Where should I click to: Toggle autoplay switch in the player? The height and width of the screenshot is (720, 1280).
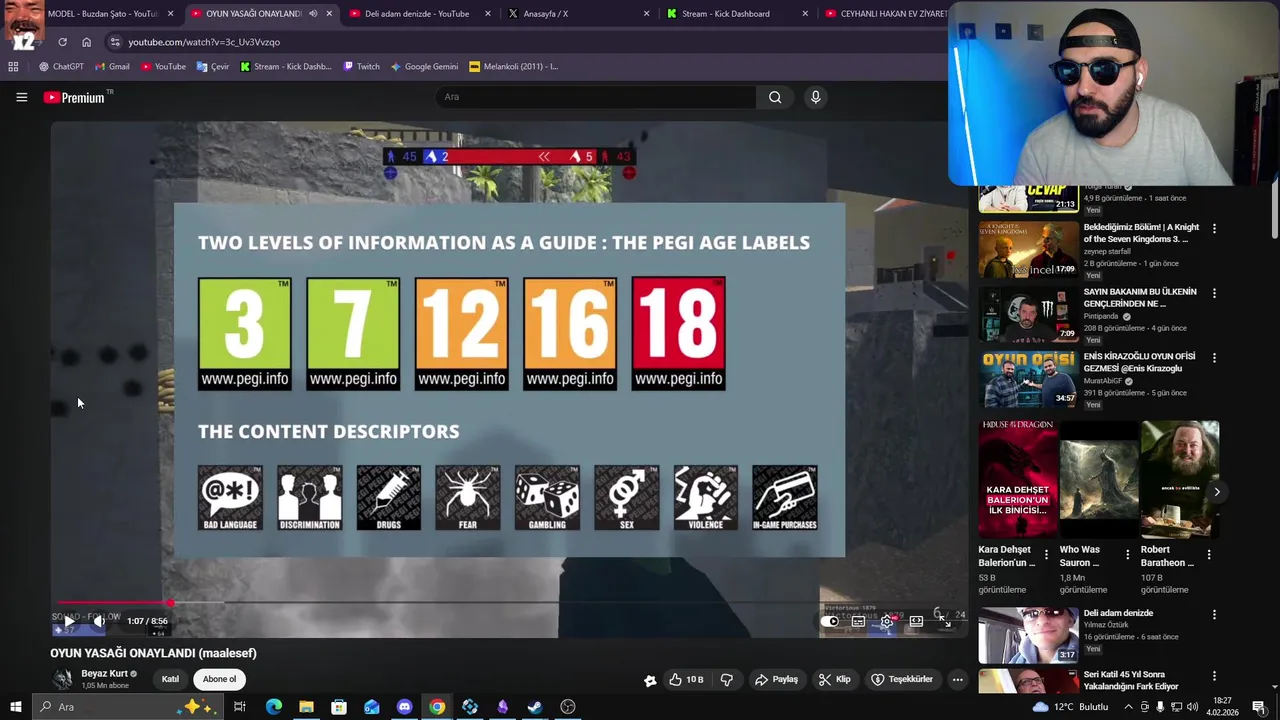coord(830,621)
